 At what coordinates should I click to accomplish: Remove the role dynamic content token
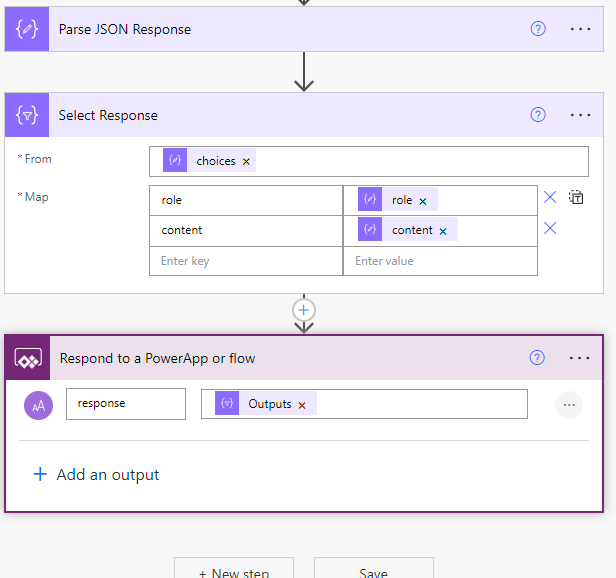[423, 202]
